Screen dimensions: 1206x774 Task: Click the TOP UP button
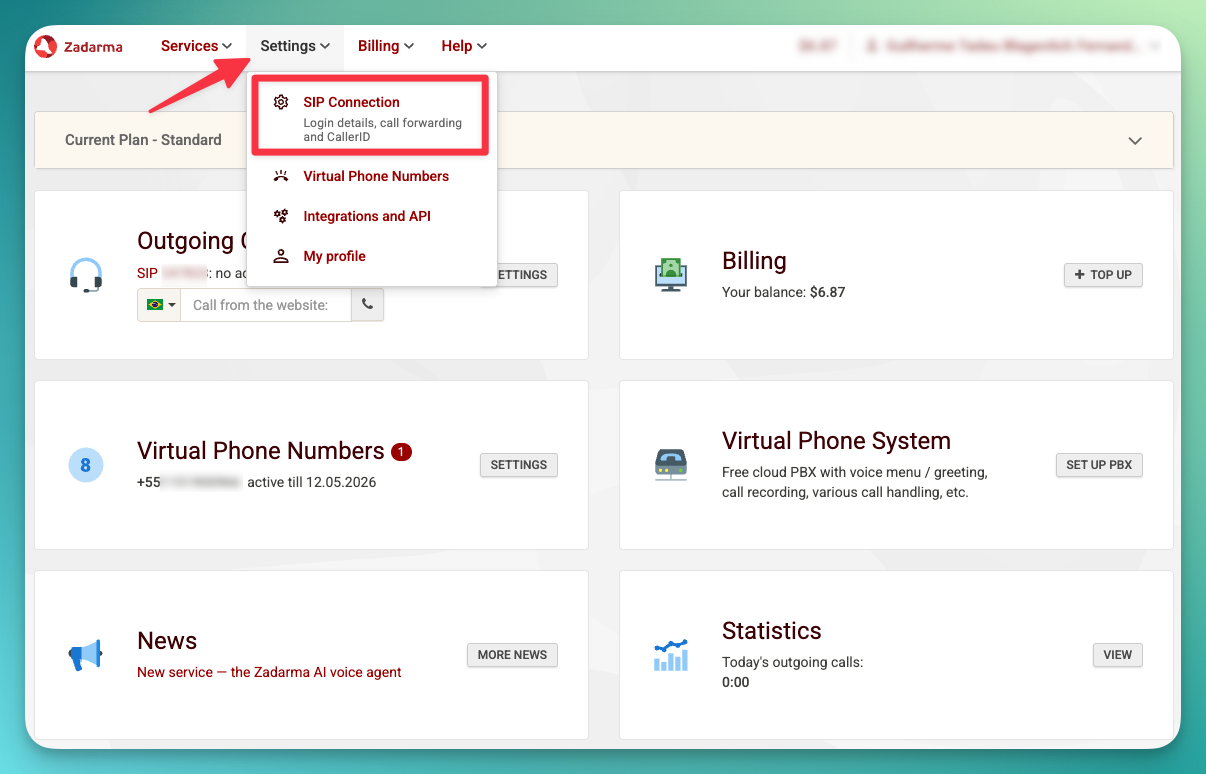click(x=1103, y=275)
